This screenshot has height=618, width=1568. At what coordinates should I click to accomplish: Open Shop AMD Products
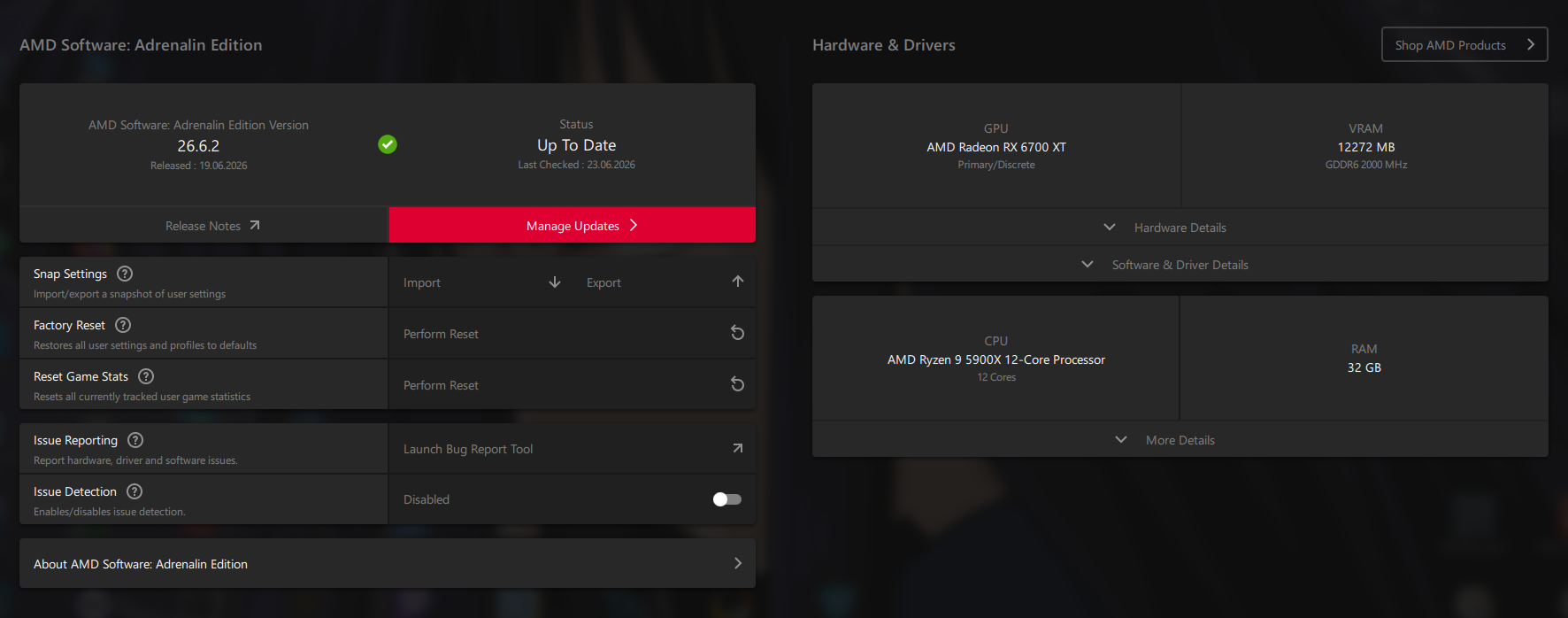1464,44
